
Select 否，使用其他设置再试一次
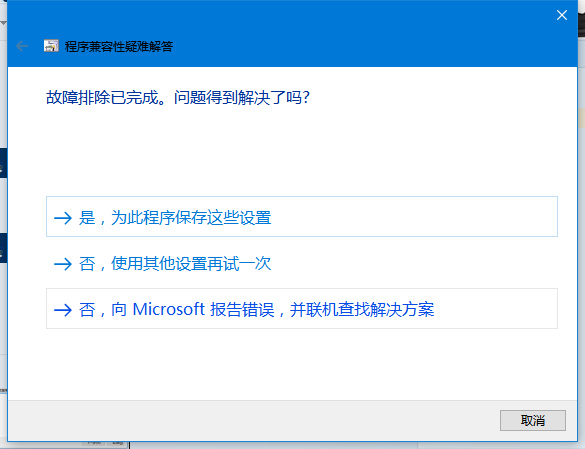point(302,264)
